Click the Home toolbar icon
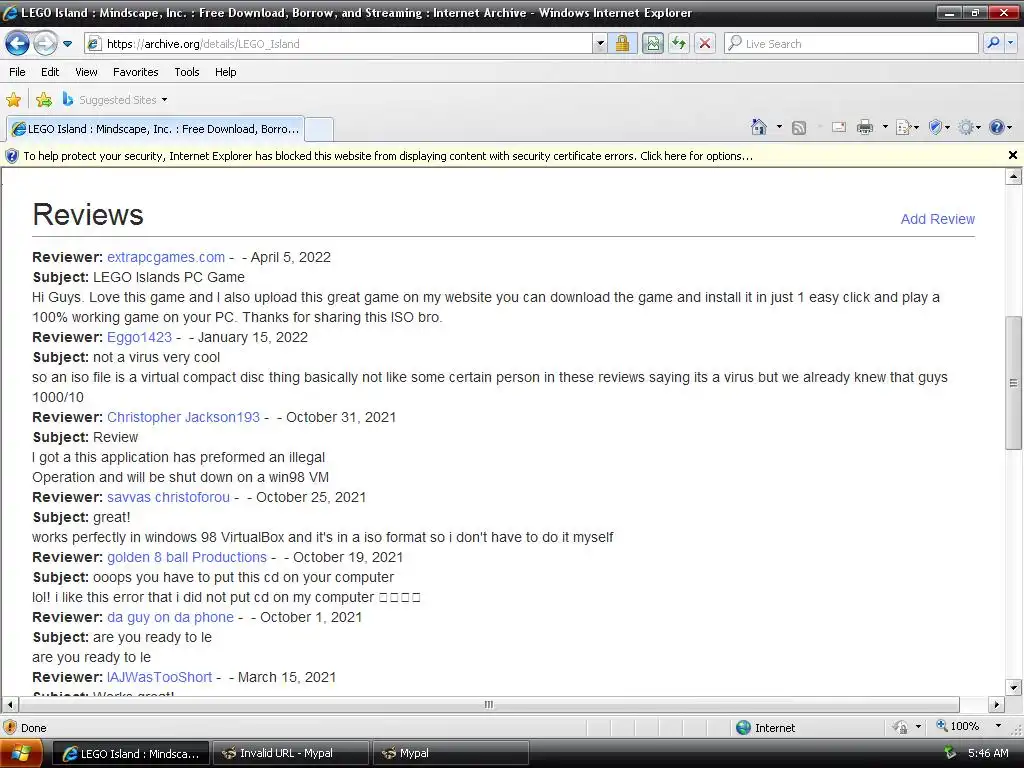Screen dimensions: 1024x768 point(758,127)
